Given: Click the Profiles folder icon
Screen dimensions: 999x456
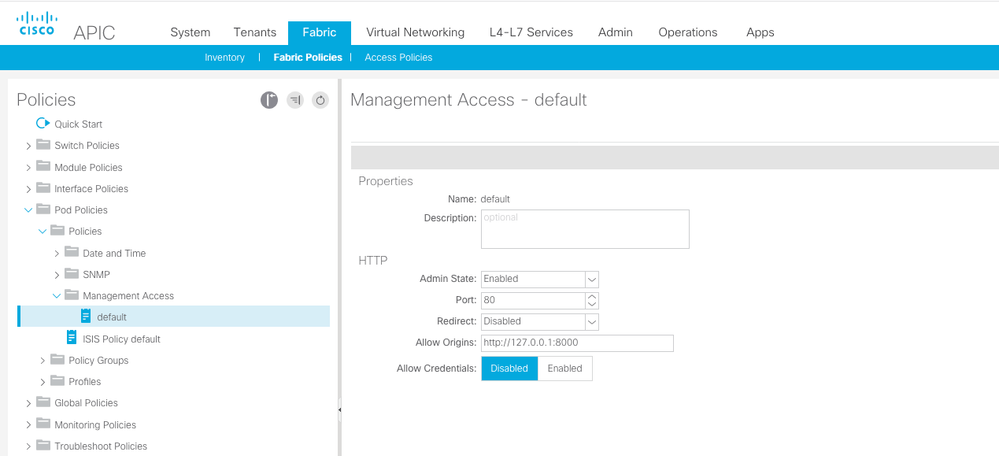Looking at the screenshot, I should (57, 381).
